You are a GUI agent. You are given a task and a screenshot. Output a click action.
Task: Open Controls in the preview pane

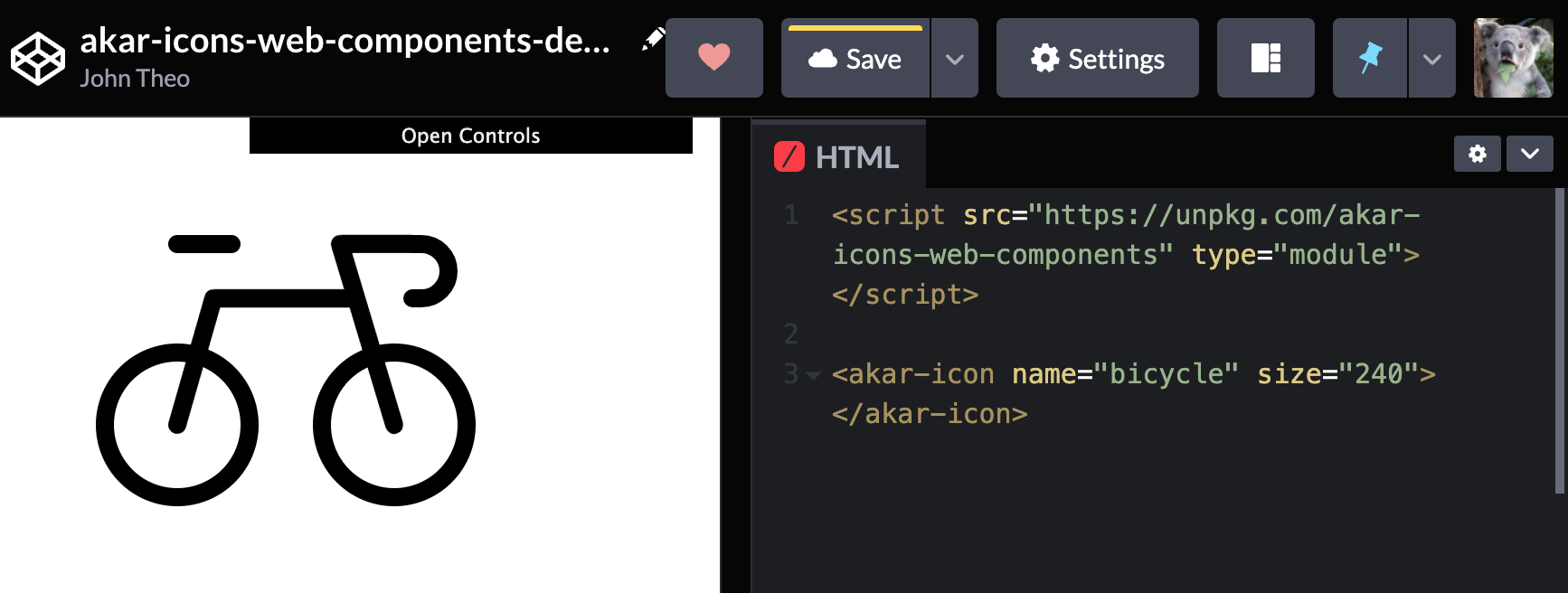471,136
